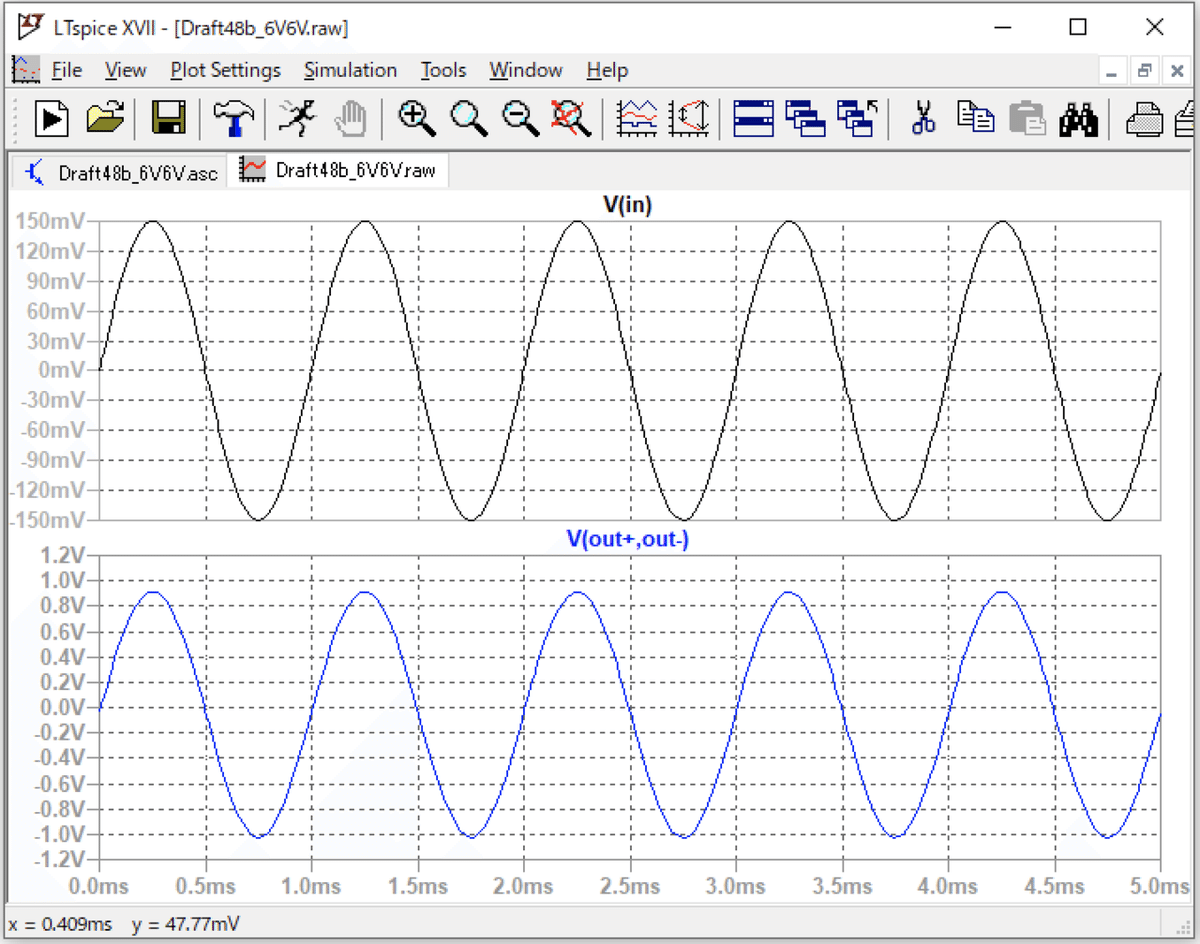Image resolution: width=1200 pixels, height=944 pixels.
Task: Click the V(in) trace label
Action: (x=628, y=204)
